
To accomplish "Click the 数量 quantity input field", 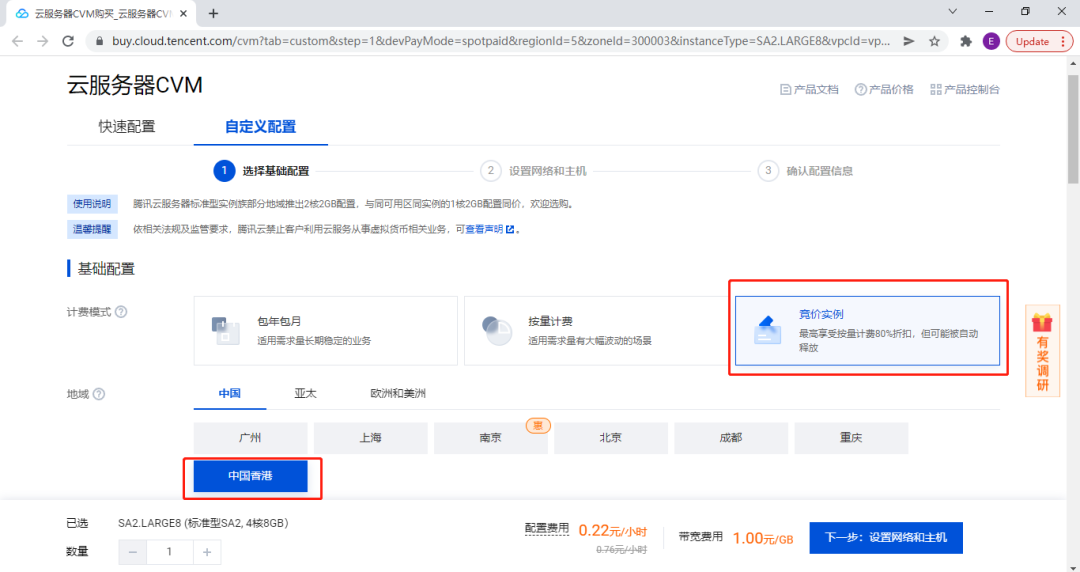I will 169,552.
